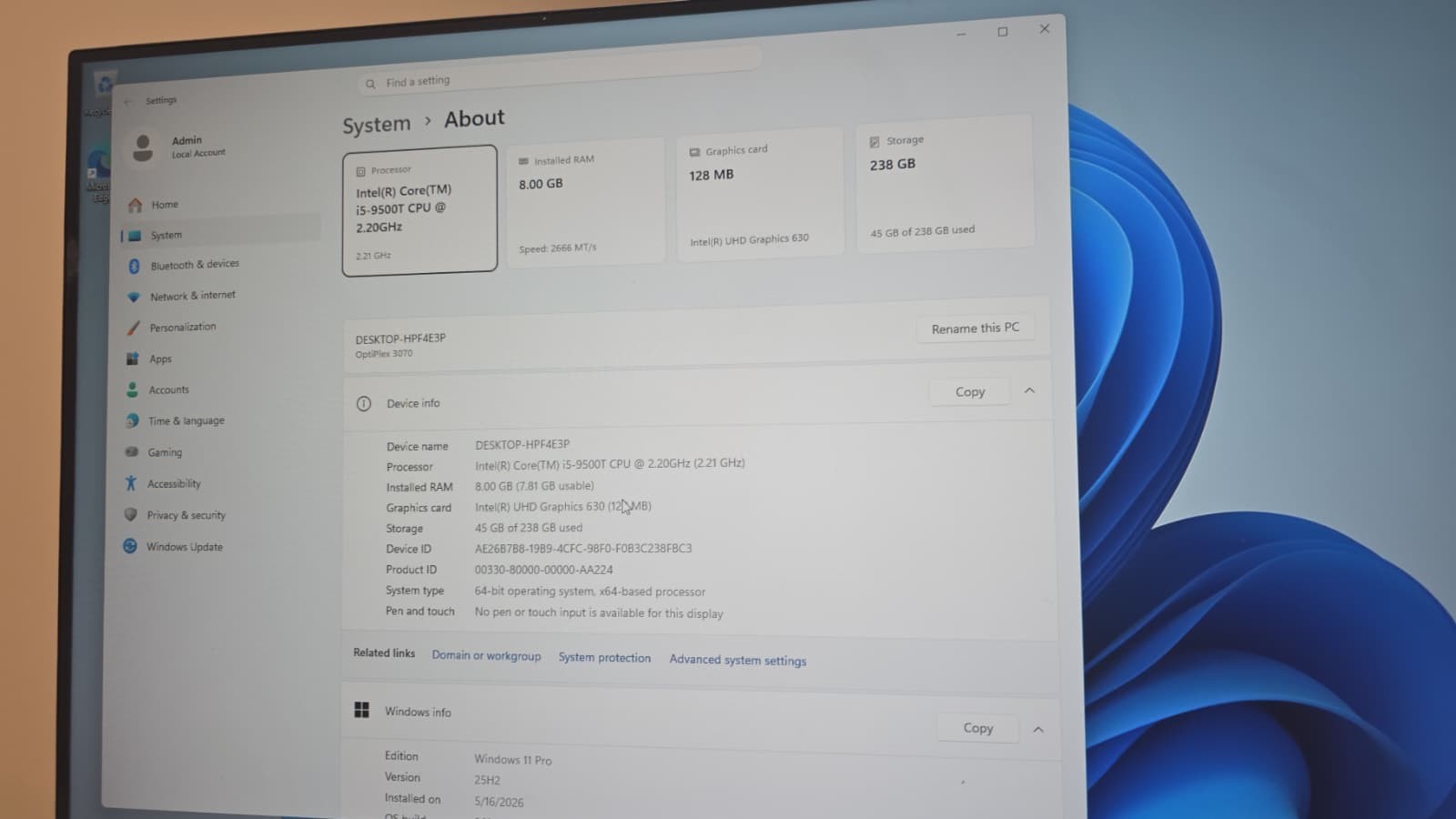Click the Storage icon on card
The width and height of the screenshot is (1456, 819).
click(875, 142)
